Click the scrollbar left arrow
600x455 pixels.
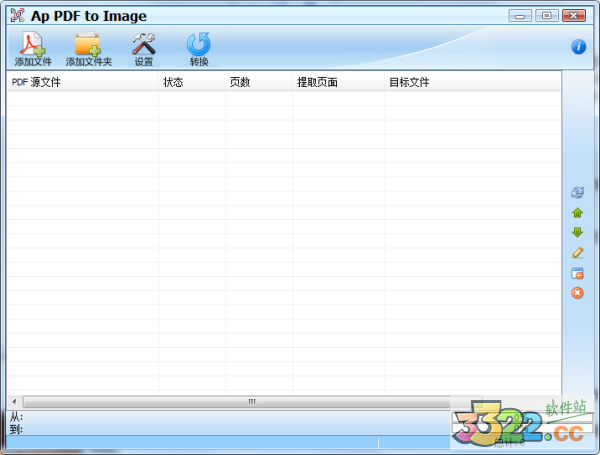(15, 402)
